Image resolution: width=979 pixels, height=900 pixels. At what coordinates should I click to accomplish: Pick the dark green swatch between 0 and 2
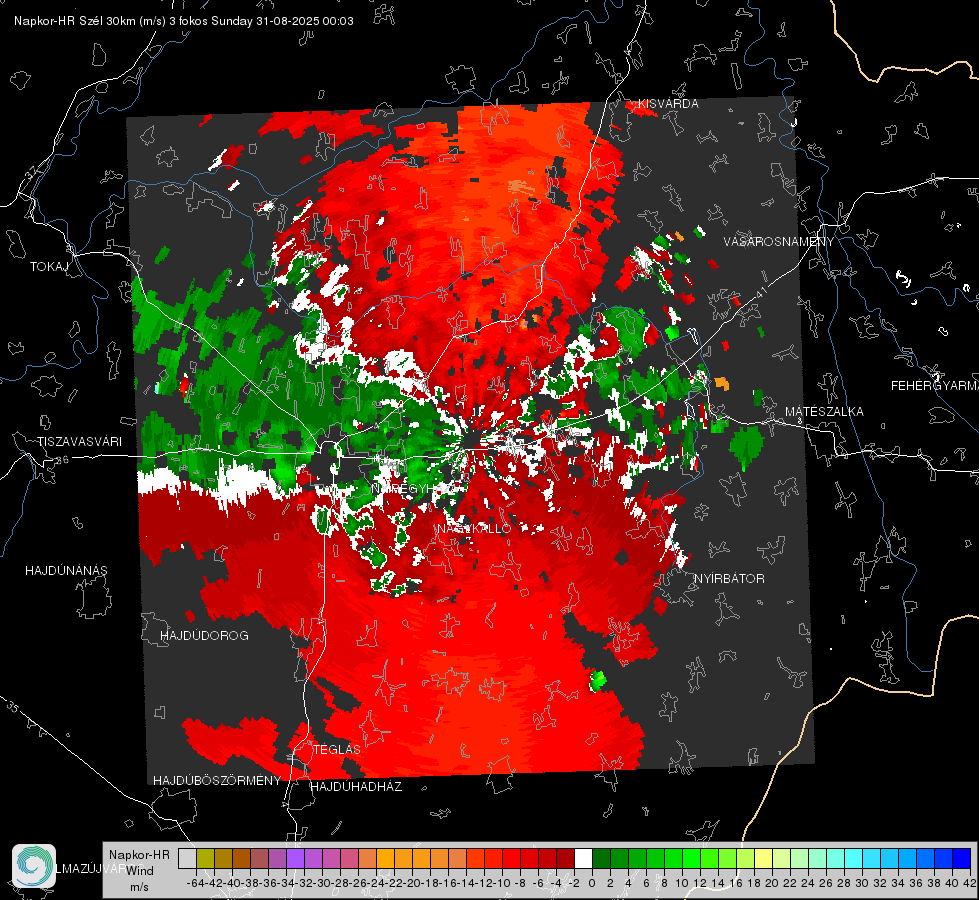coord(601,859)
